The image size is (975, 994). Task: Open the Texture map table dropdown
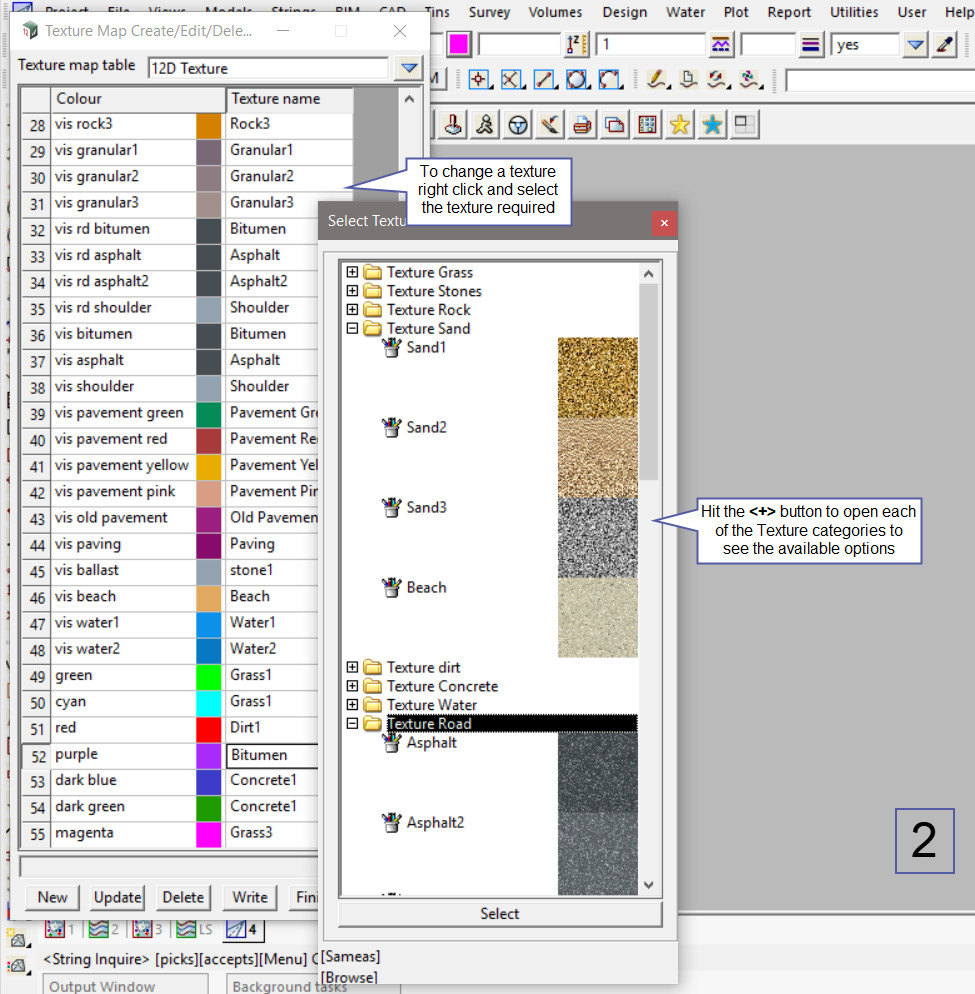click(x=407, y=68)
